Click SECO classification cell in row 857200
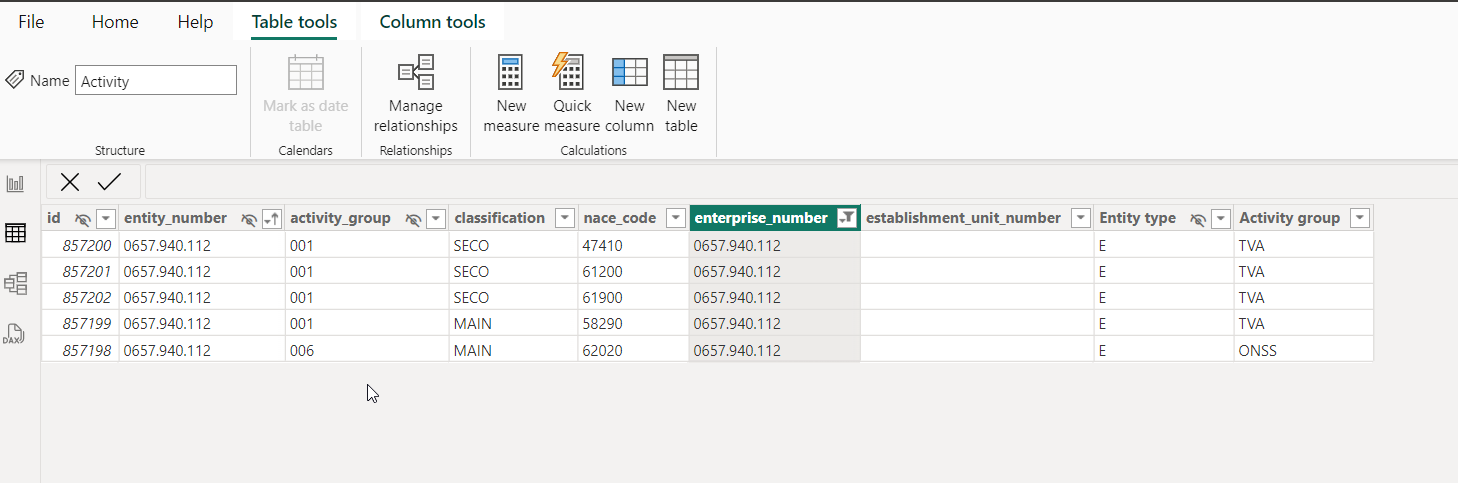The width and height of the screenshot is (1458, 483). click(x=513, y=245)
